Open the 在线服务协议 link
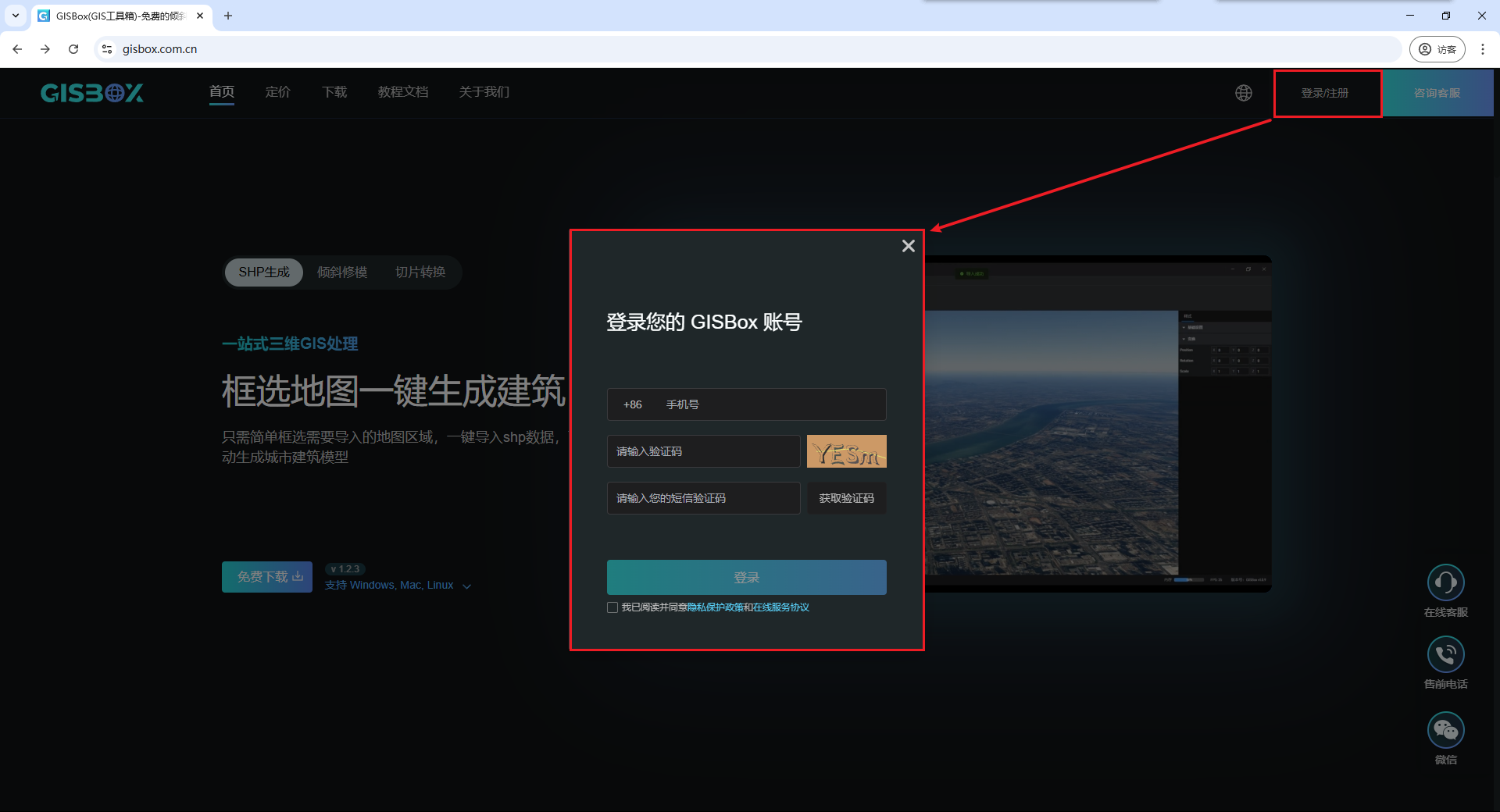Screen dimensions: 1500x812 (781, 607)
